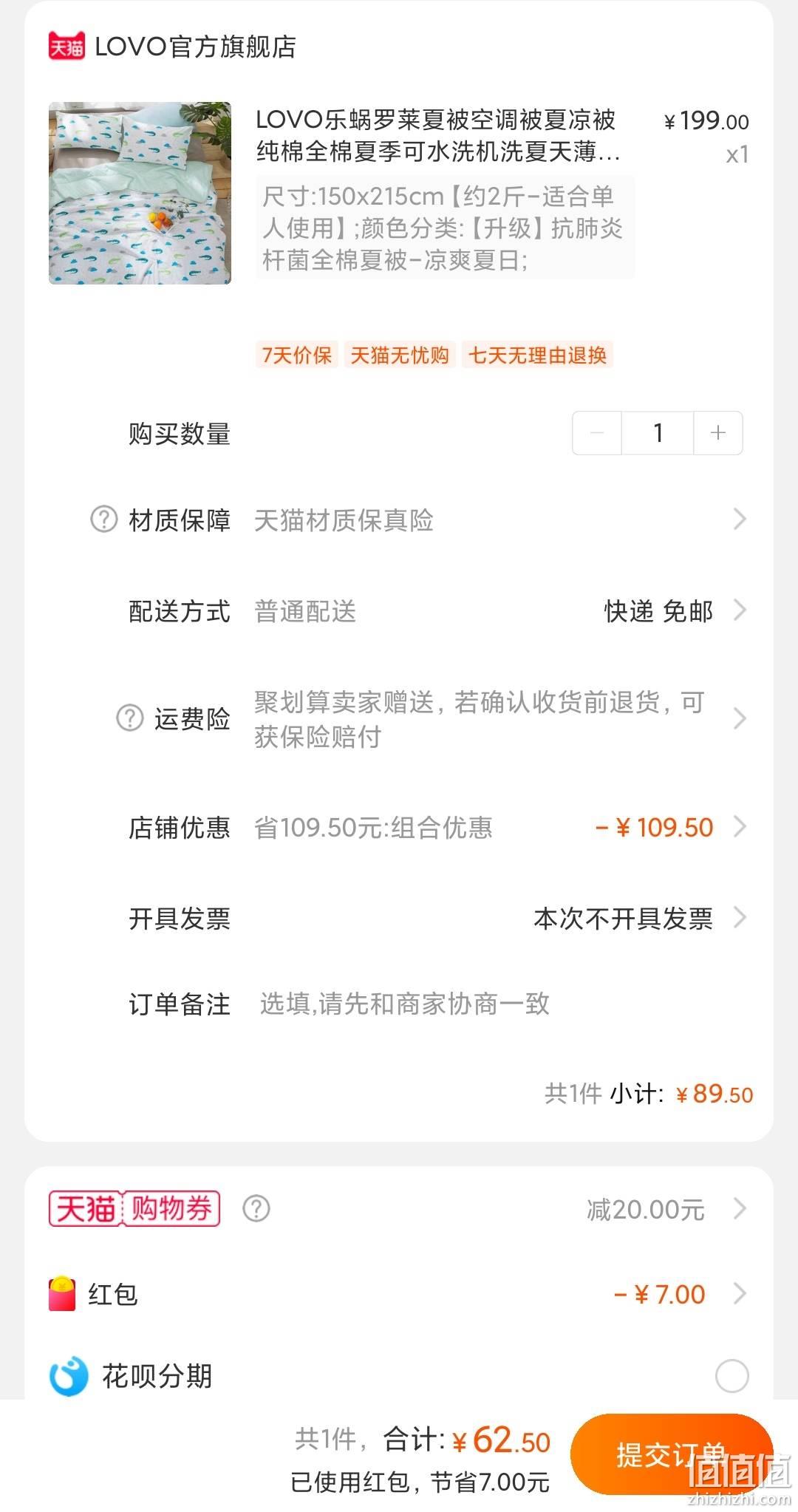
Task: Expand the 材质保障 row chevron
Action: pyautogui.click(x=739, y=520)
